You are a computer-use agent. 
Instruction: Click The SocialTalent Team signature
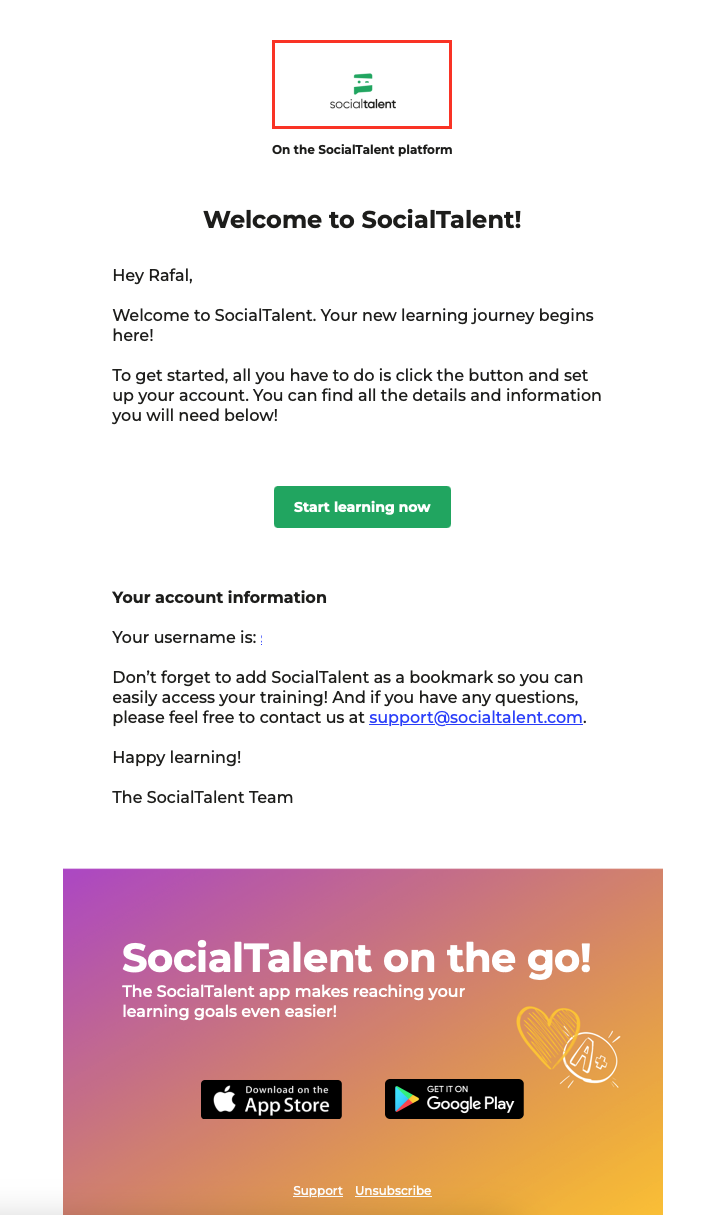202,797
